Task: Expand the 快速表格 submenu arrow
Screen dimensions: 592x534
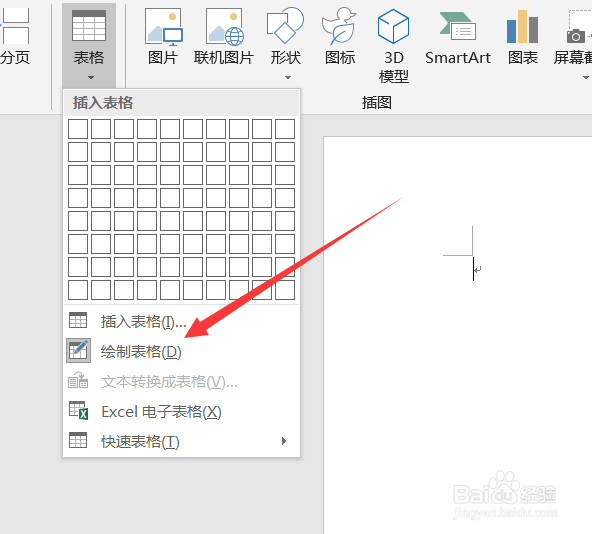Action: pos(284,441)
